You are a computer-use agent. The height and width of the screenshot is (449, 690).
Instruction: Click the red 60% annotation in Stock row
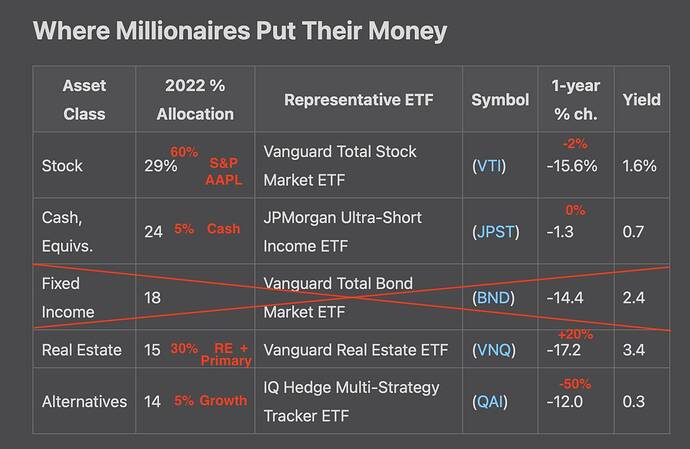[184, 152]
